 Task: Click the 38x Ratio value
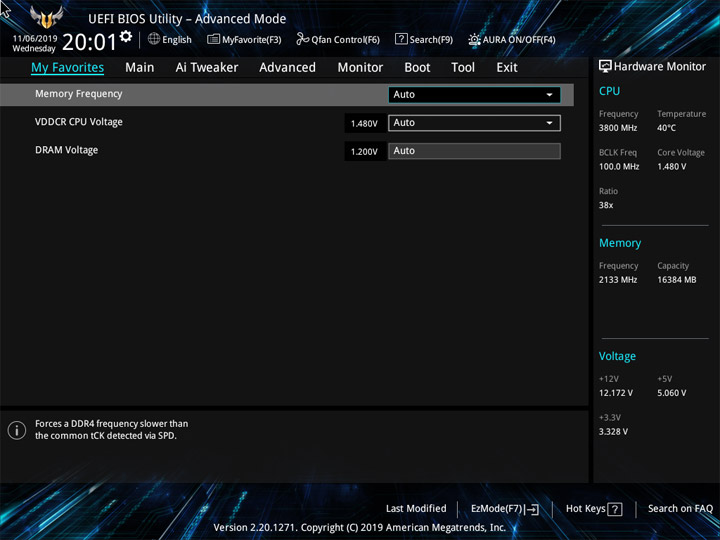[x=606, y=205]
